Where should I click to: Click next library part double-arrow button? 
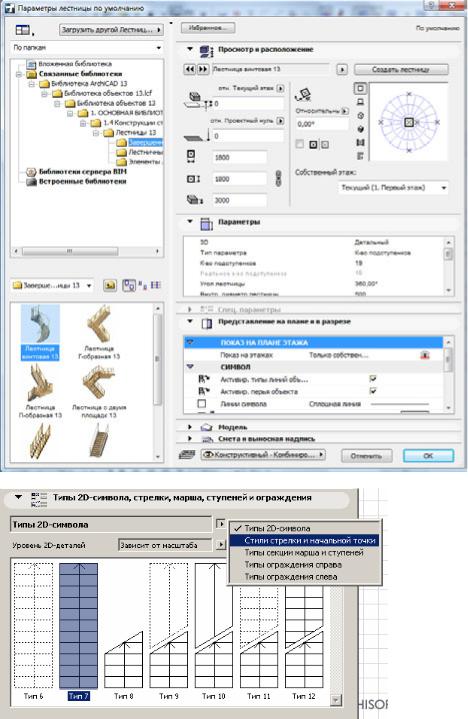(x=202, y=69)
